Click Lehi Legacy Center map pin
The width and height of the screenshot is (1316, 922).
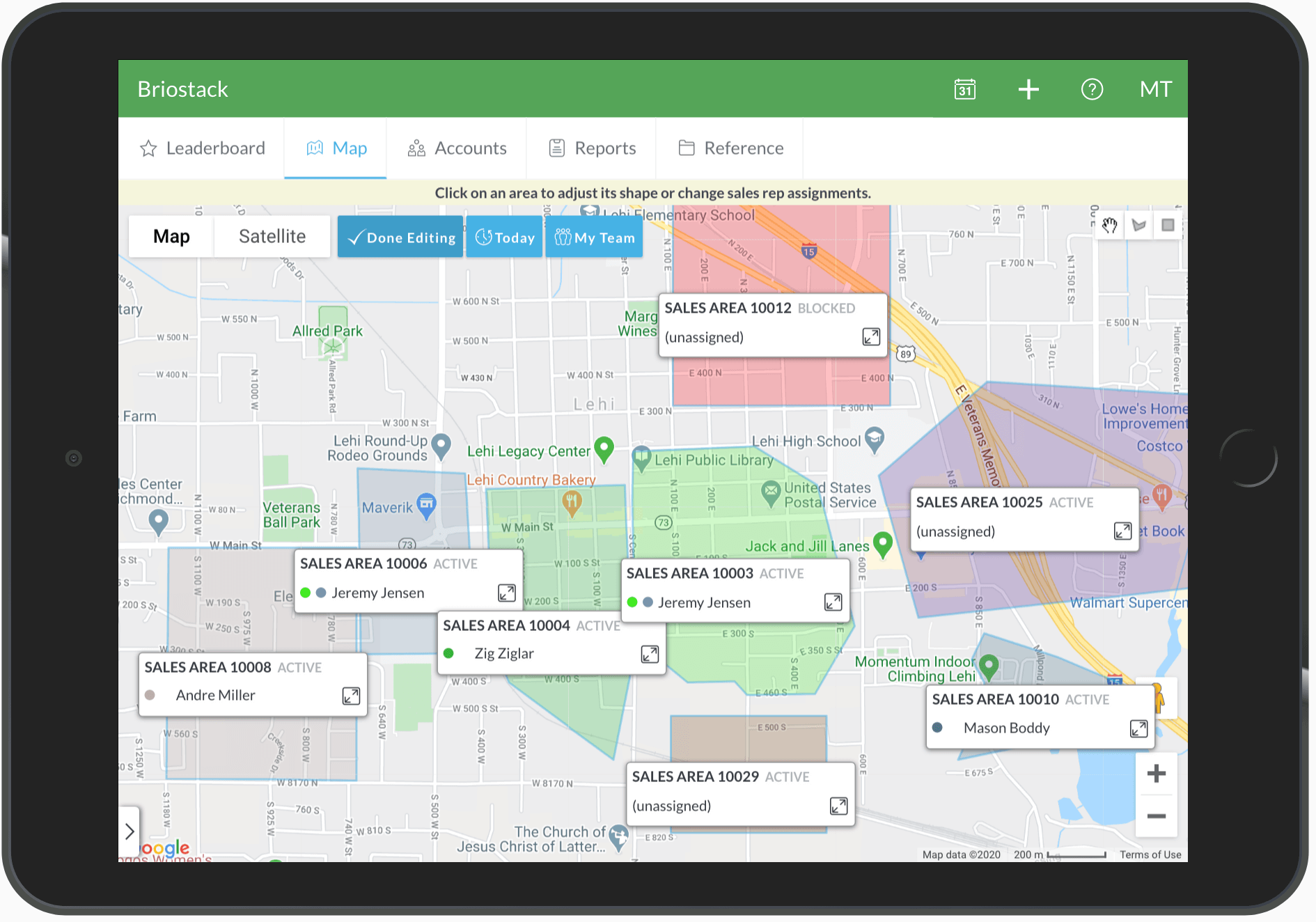coord(604,449)
